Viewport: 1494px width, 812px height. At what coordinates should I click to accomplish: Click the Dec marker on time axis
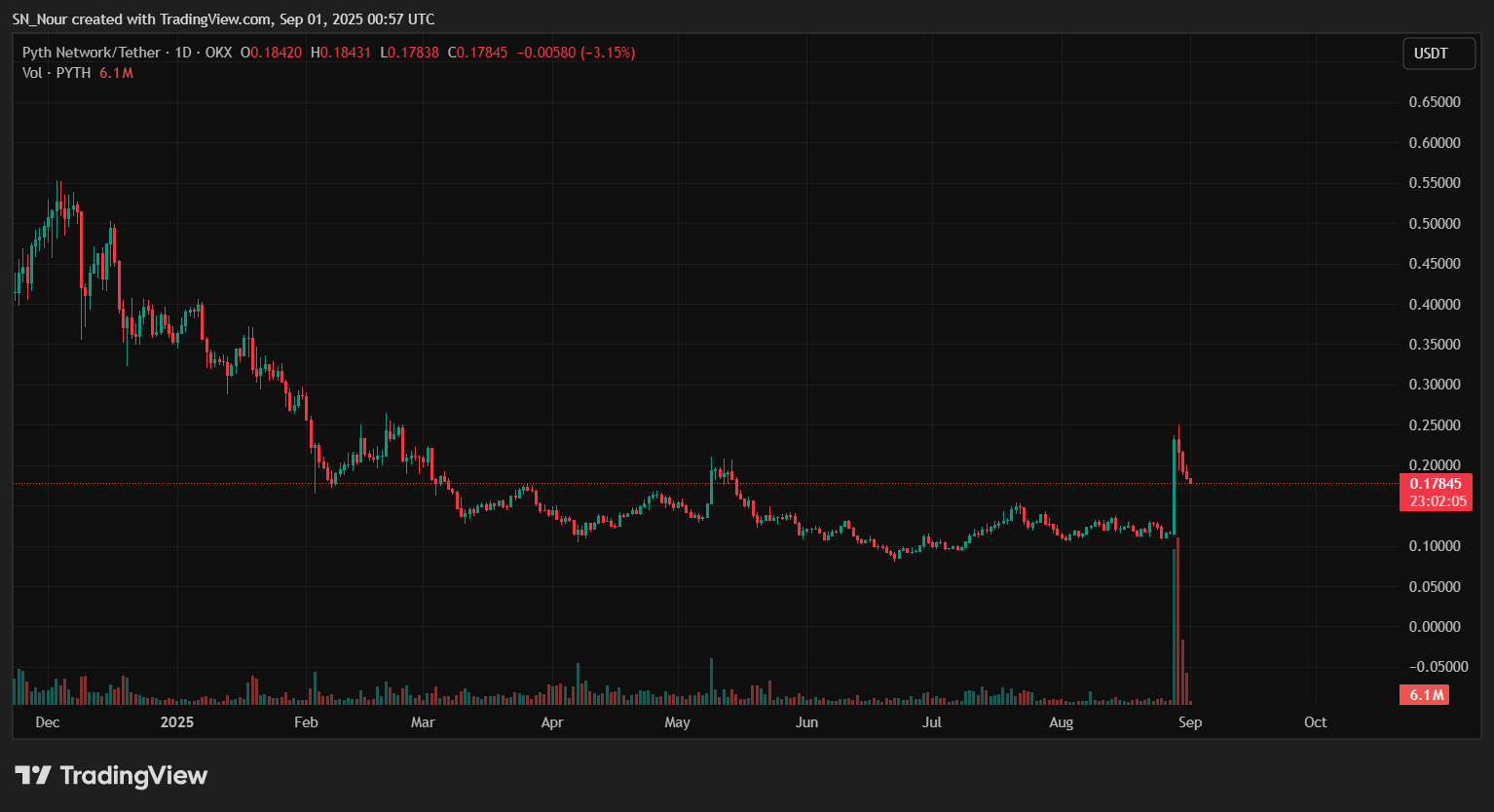47,722
